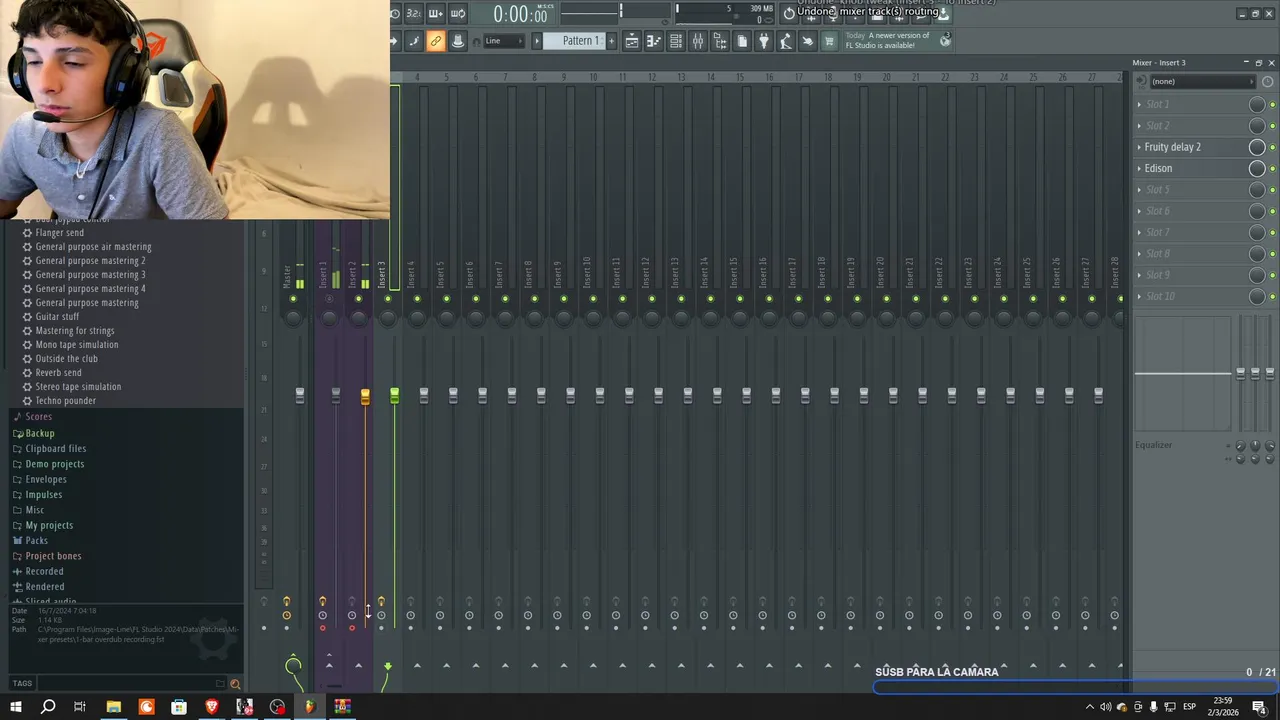Image resolution: width=1280 pixels, height=720 pixels.
Task: Toggle the Slot 1 enable LED
Action: click(x=1272, y=105)
